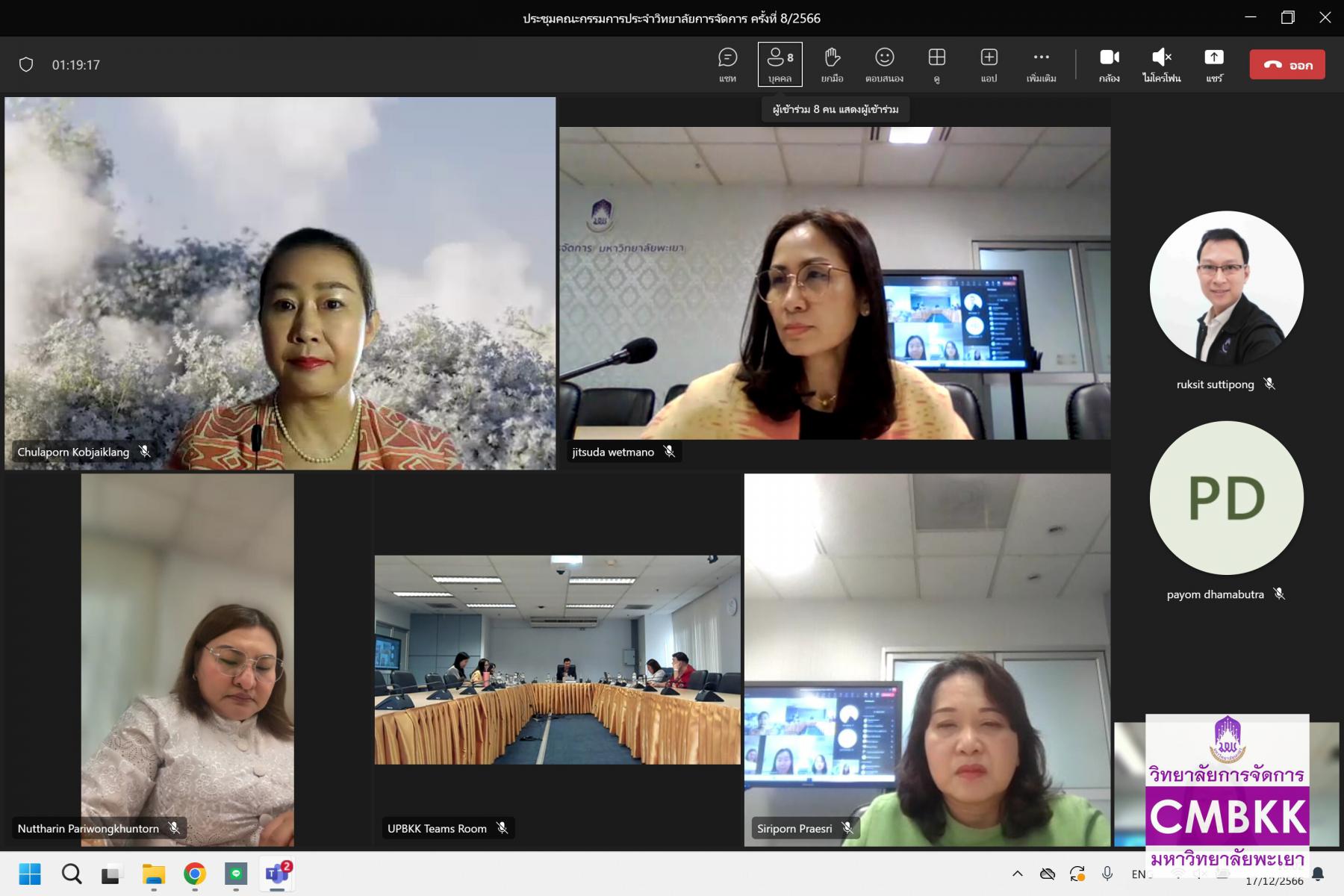Click muted mic icon beside ruksit suttipong

[x=1269, y=384]
